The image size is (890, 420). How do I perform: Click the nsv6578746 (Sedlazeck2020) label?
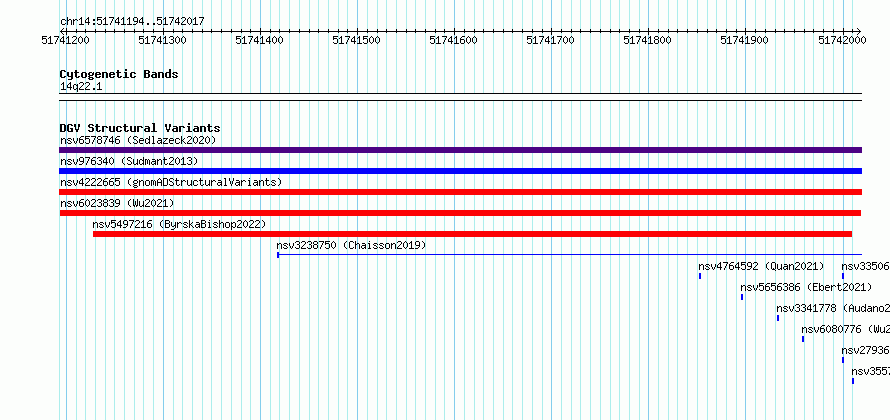(x=138, y=140)
